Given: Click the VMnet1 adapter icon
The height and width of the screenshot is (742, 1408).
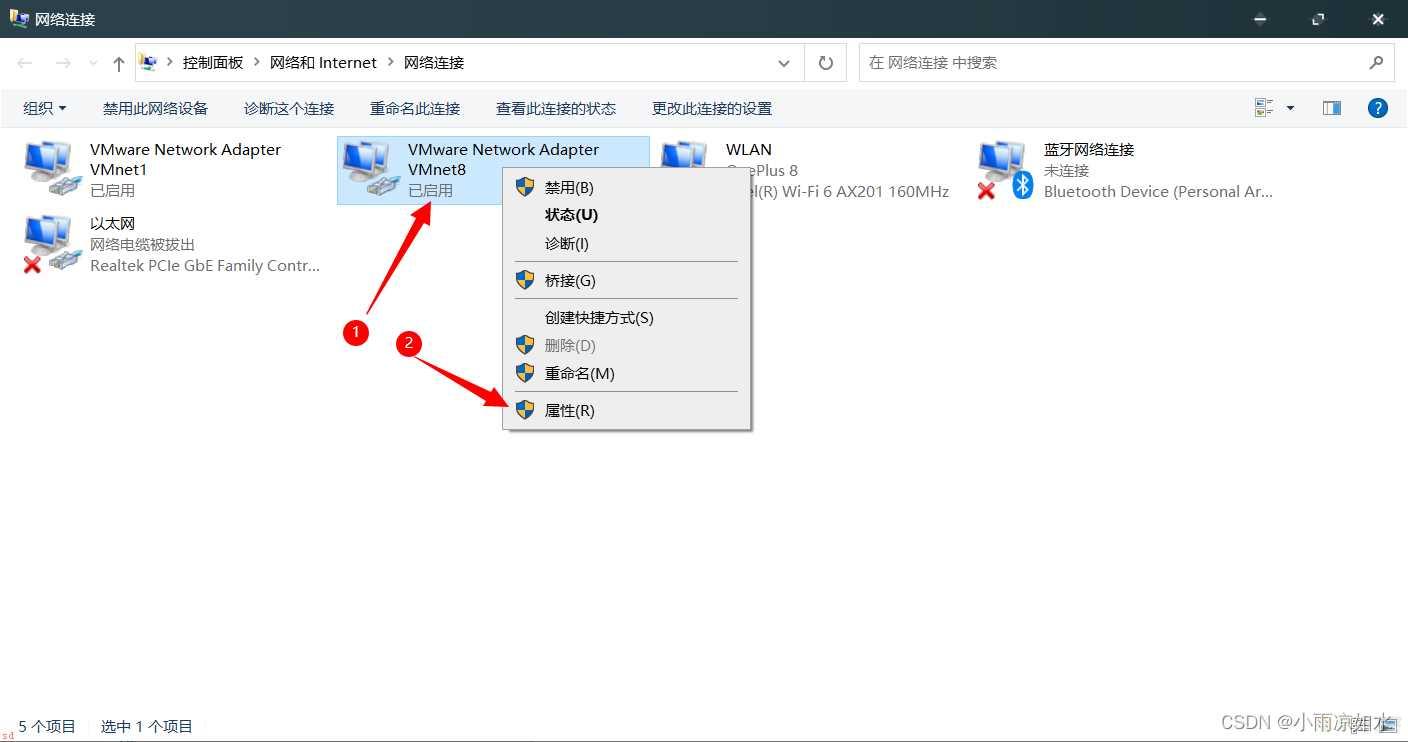Looking at the screenshot, I should pyautogui.click(x=52, y=168).
